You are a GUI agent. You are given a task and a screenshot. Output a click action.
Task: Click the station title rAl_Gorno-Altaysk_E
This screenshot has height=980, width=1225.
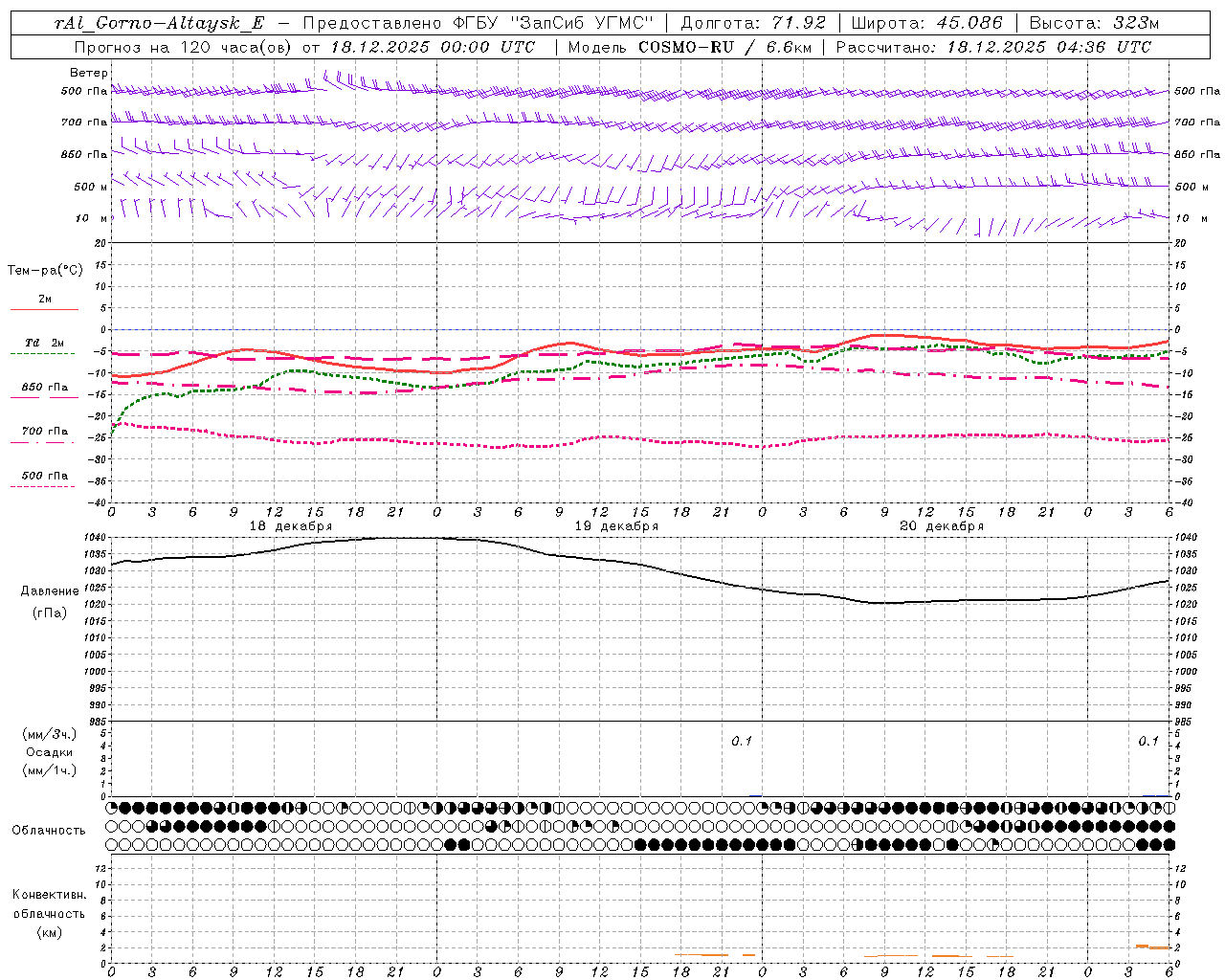tap(160, 23)
